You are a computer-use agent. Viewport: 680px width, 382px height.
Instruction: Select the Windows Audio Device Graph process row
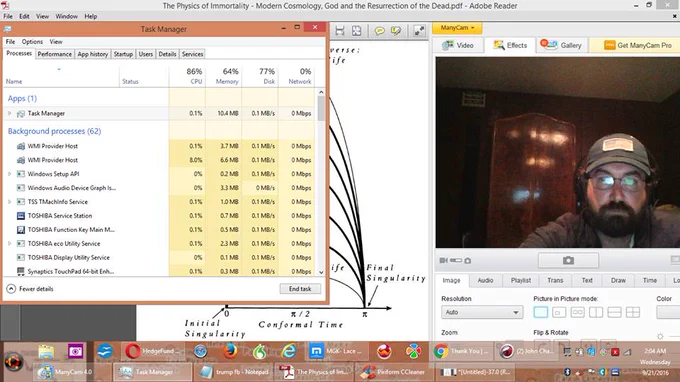160,188
